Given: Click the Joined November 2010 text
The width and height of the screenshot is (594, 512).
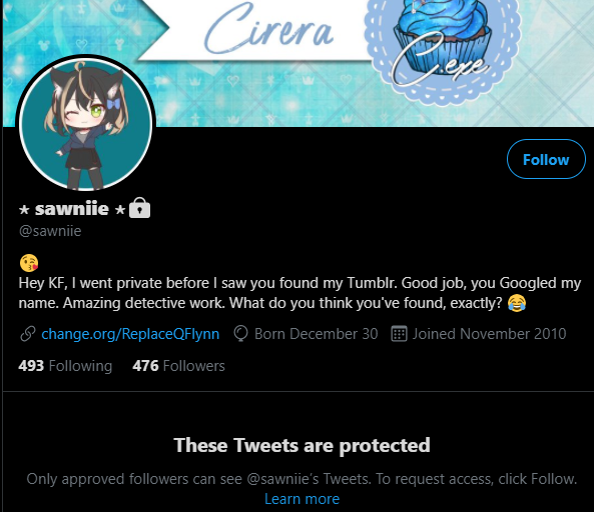Looking at the screenshot, I should click(489, 334).
